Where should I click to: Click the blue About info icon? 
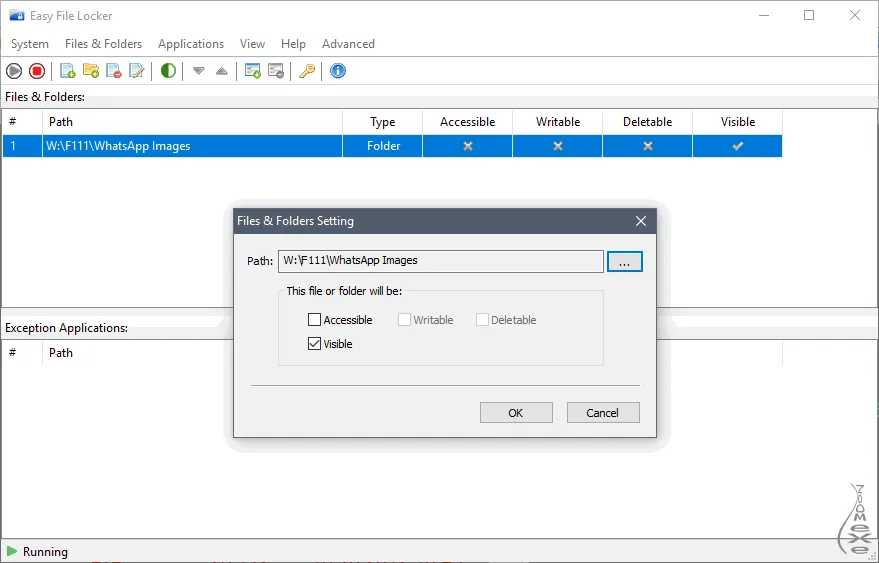(x=338, y=71)
